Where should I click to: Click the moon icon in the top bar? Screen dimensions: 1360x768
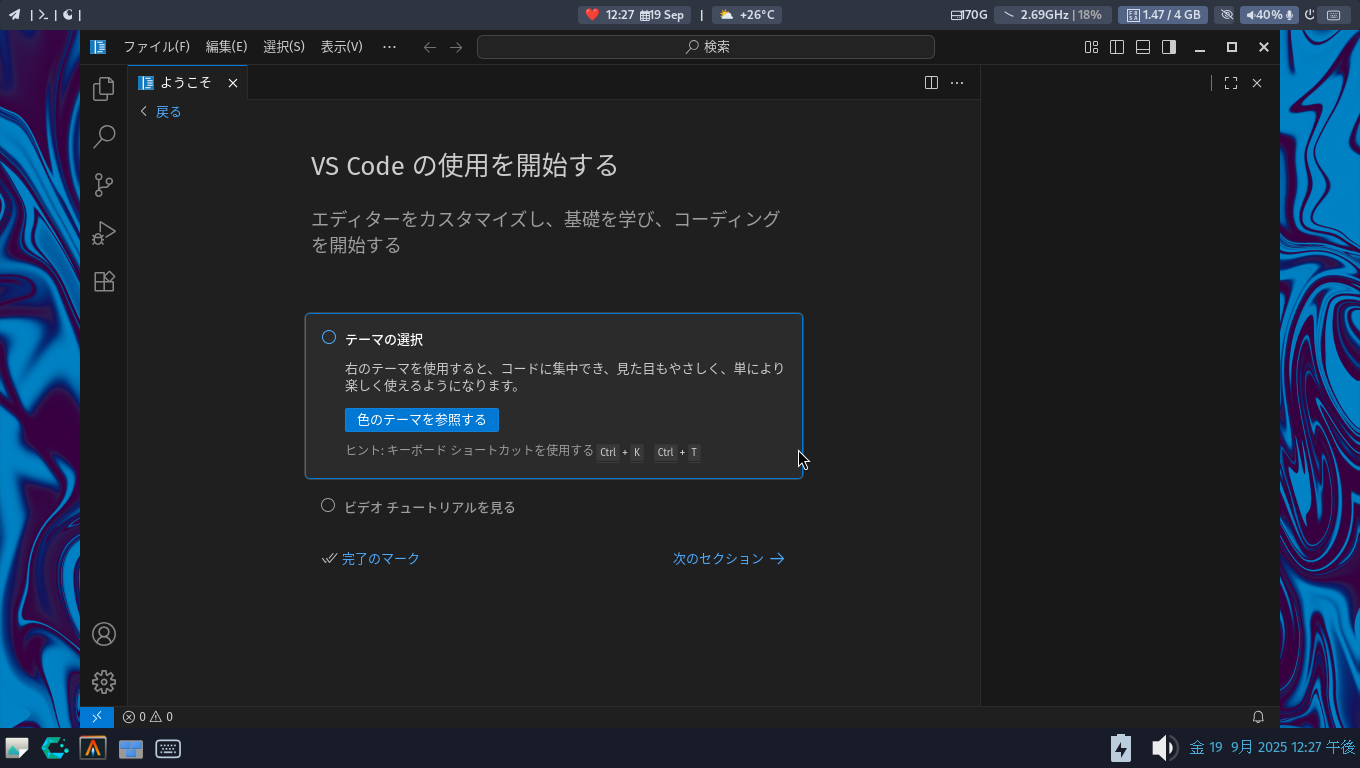(x=67, y=15)
